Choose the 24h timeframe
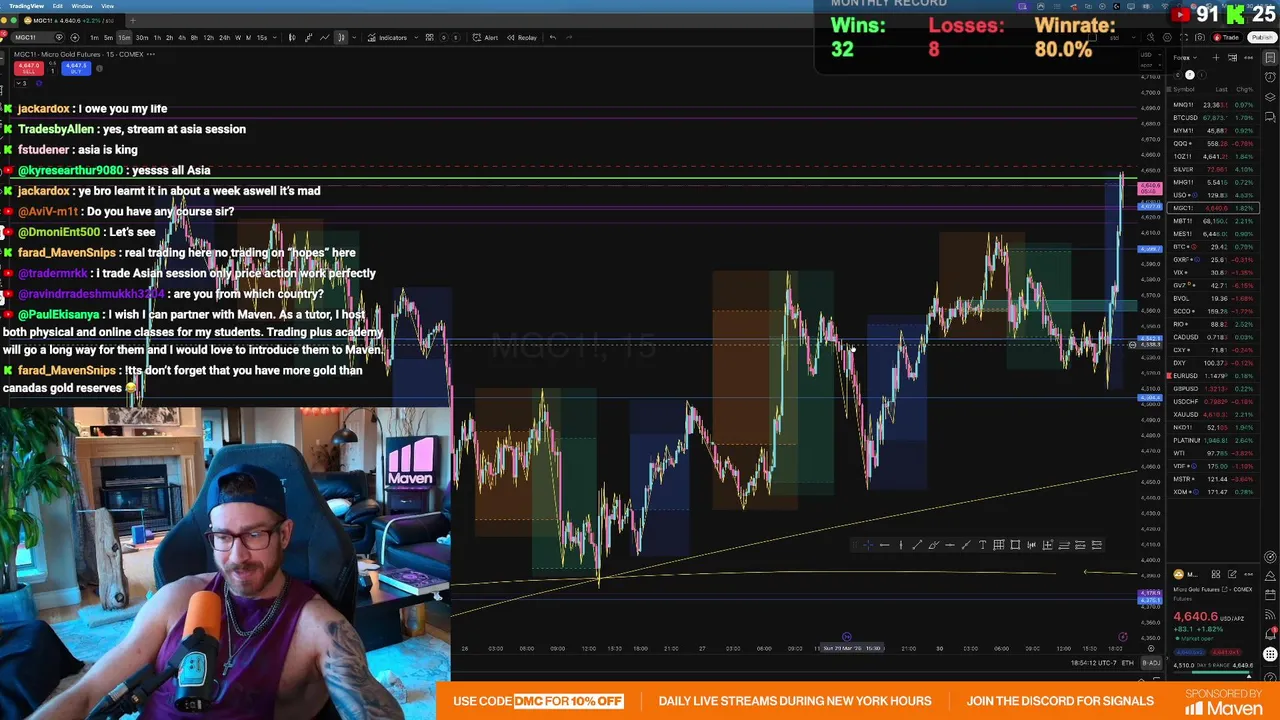1280x720 pixels. pos(224,37)
